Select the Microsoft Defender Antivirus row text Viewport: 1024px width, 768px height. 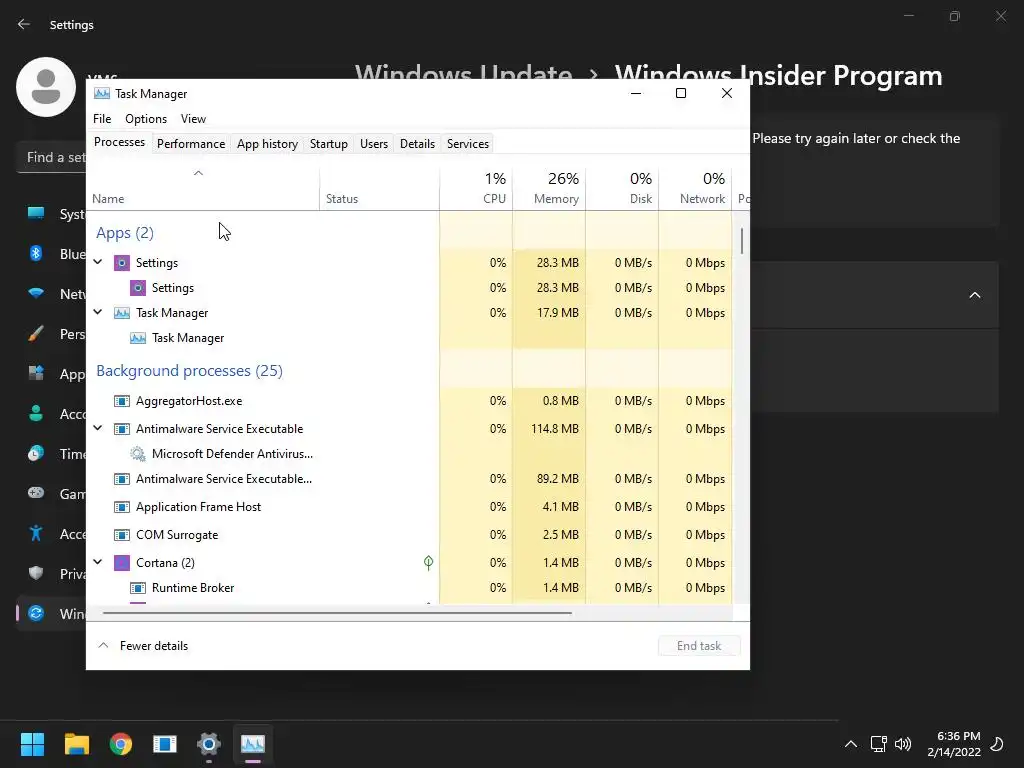[x=232, y=454]
